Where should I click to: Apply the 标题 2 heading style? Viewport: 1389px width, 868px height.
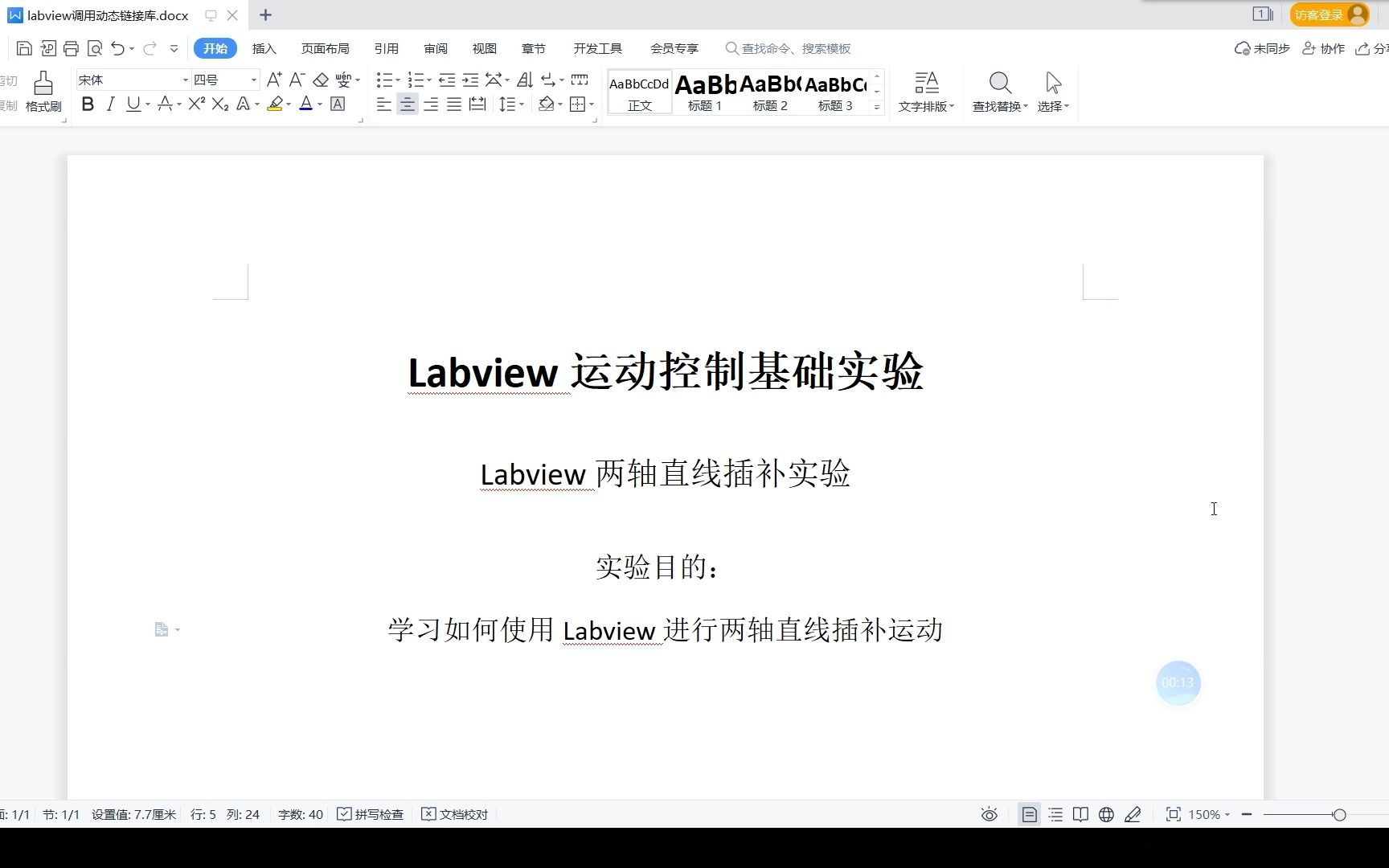coord(770,92)
